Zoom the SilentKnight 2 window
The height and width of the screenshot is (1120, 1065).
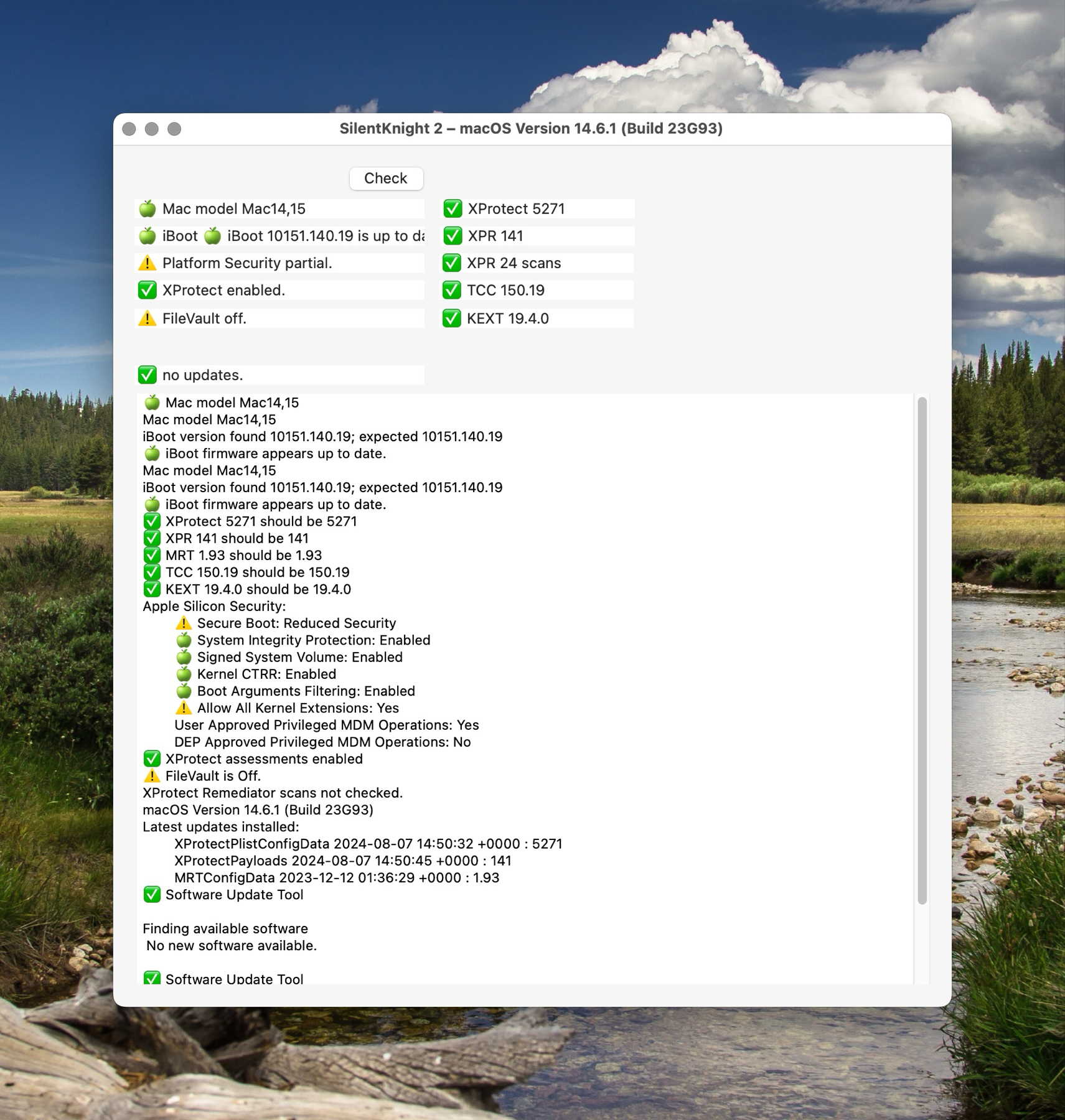pos(174,129)
